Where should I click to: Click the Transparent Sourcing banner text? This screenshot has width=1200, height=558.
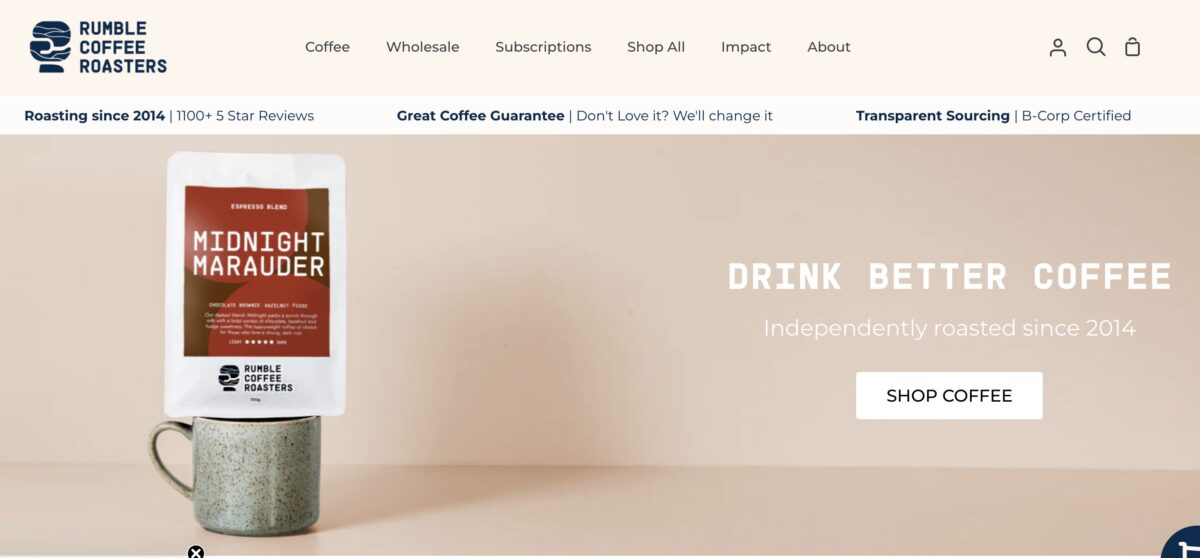(933, 116)
